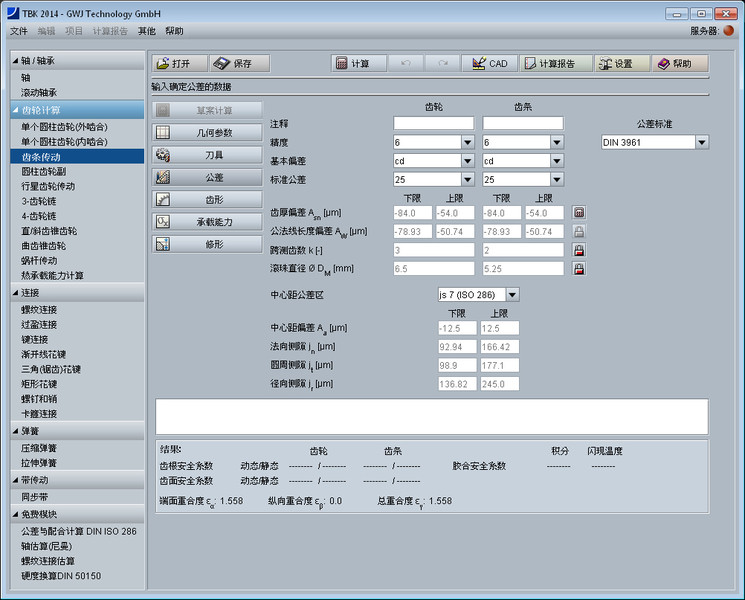Open the 公差标准 DIN 3961 dropdown

tap(701, 142)
